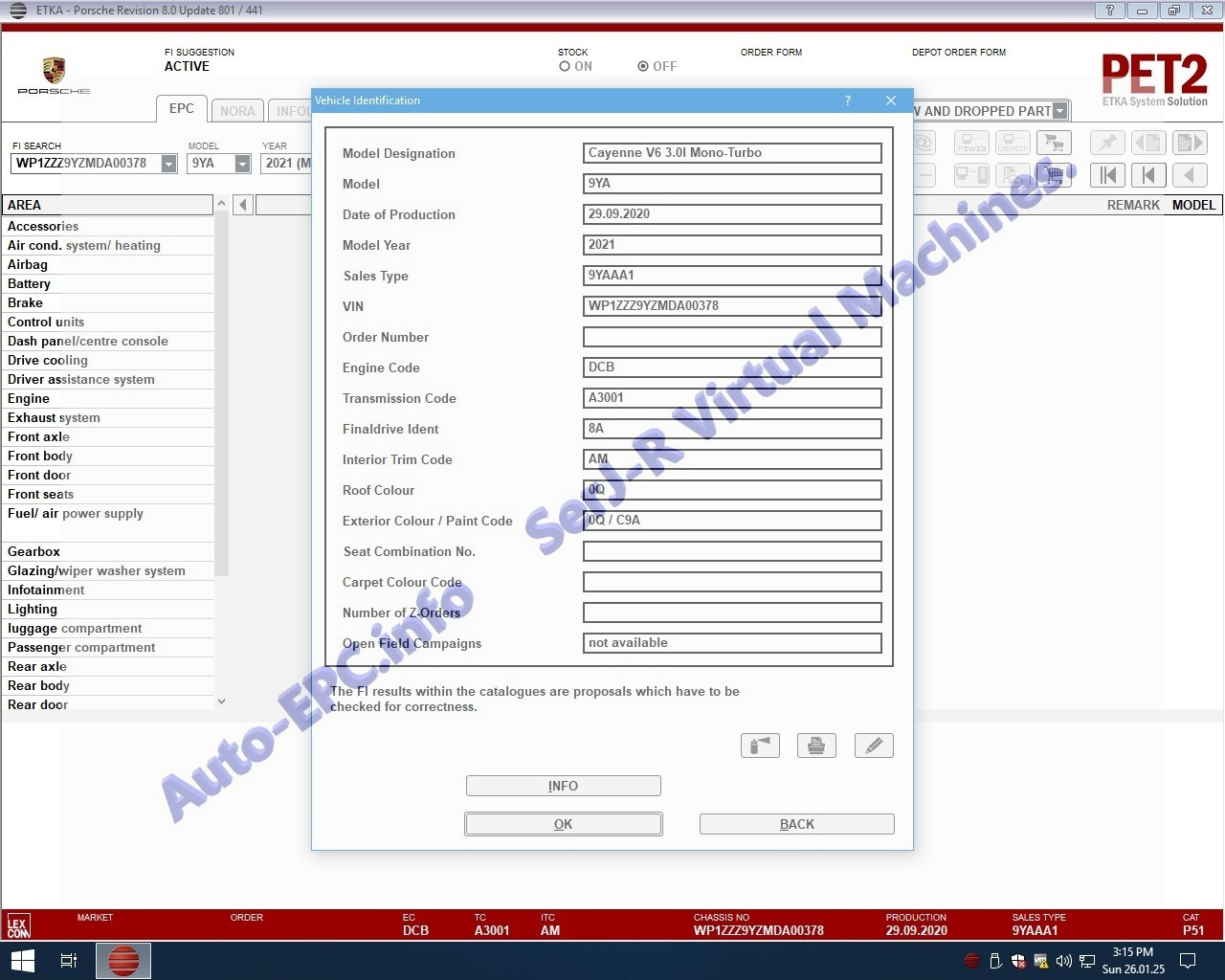The height and width of the screenshot is (980, 1225).
Task: Switch to the NORA tab
Action: tap(237, 111)
